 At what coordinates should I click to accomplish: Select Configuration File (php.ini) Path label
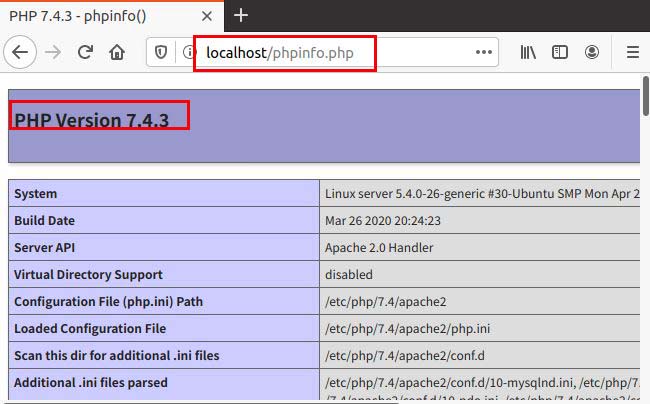pyautogui.click(x=108, y=301)
